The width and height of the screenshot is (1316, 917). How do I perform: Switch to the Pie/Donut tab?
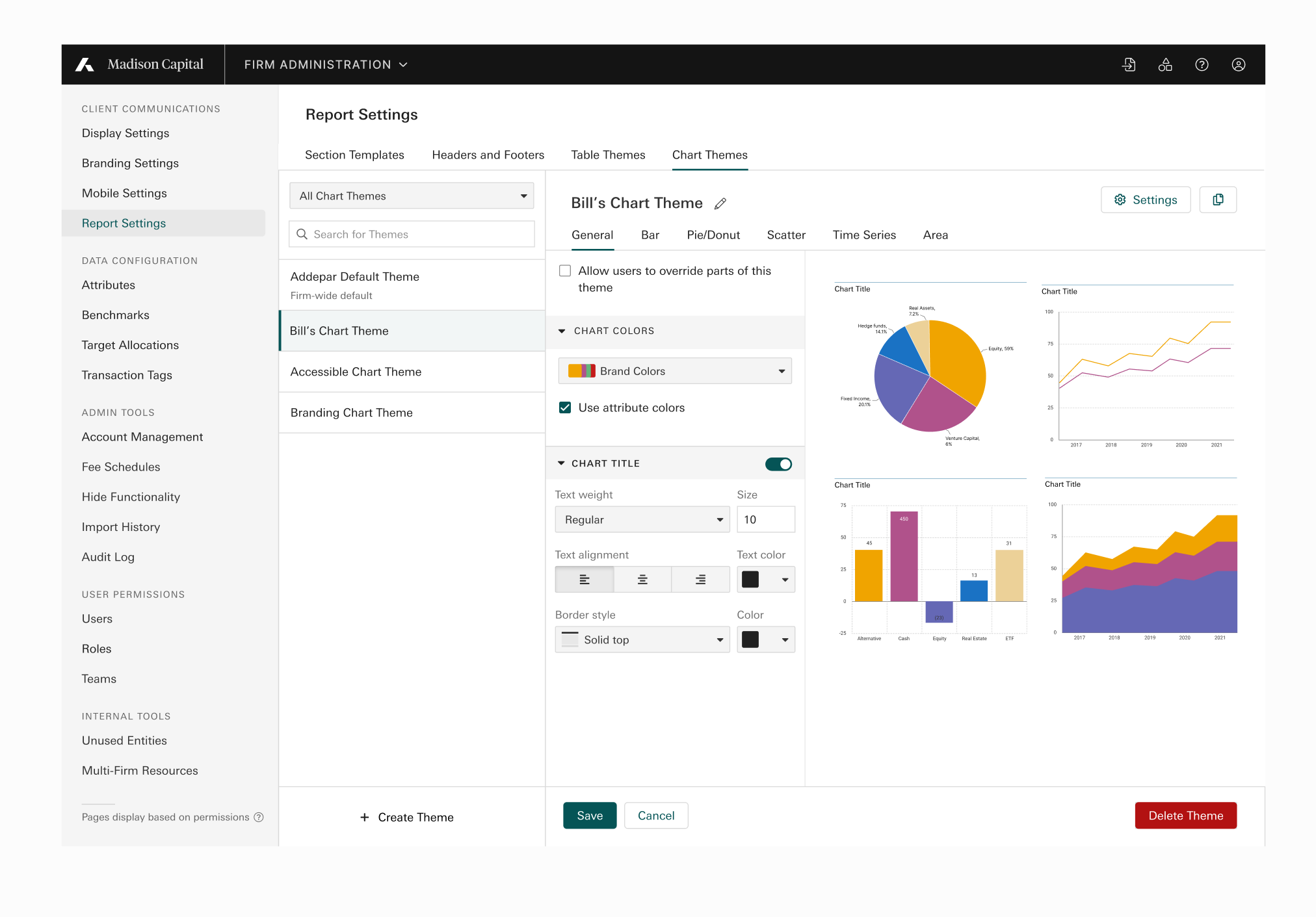coord(713,235)
